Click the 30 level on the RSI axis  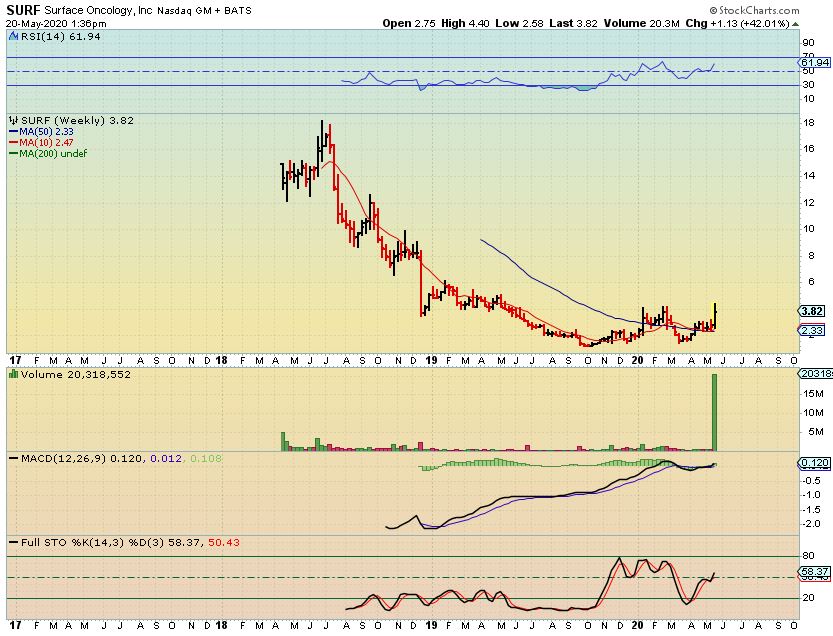(809, 84)
